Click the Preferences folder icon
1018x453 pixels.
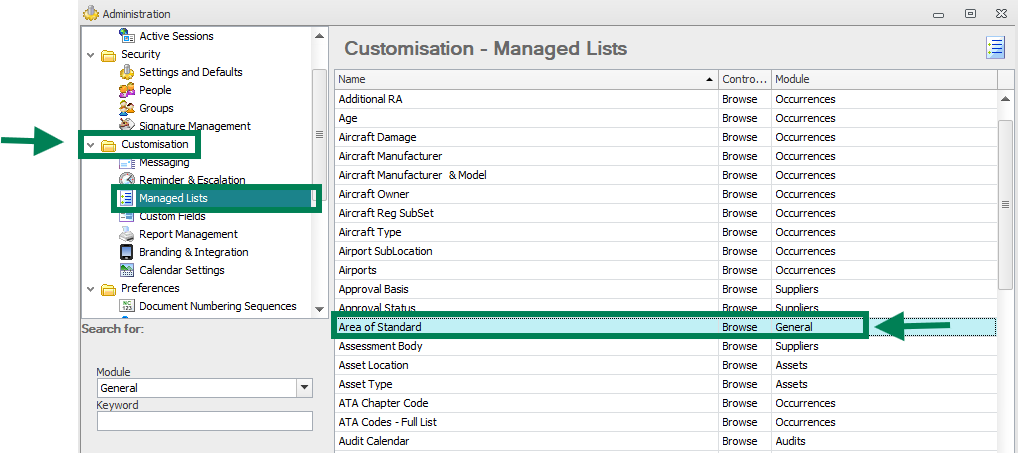pyautogui.click(x=108, y=289)
